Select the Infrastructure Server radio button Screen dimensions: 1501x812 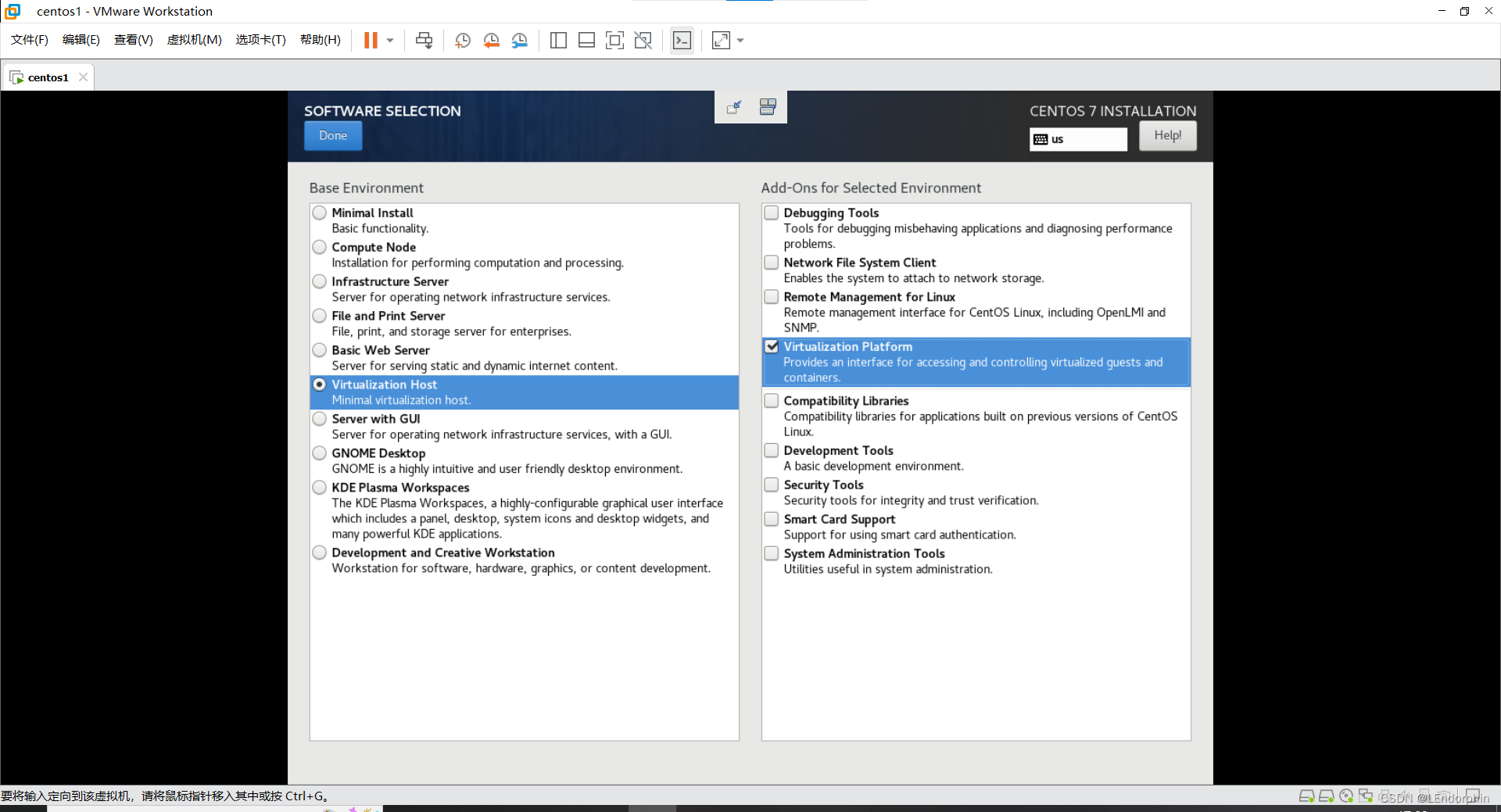[x=320, y=281]
